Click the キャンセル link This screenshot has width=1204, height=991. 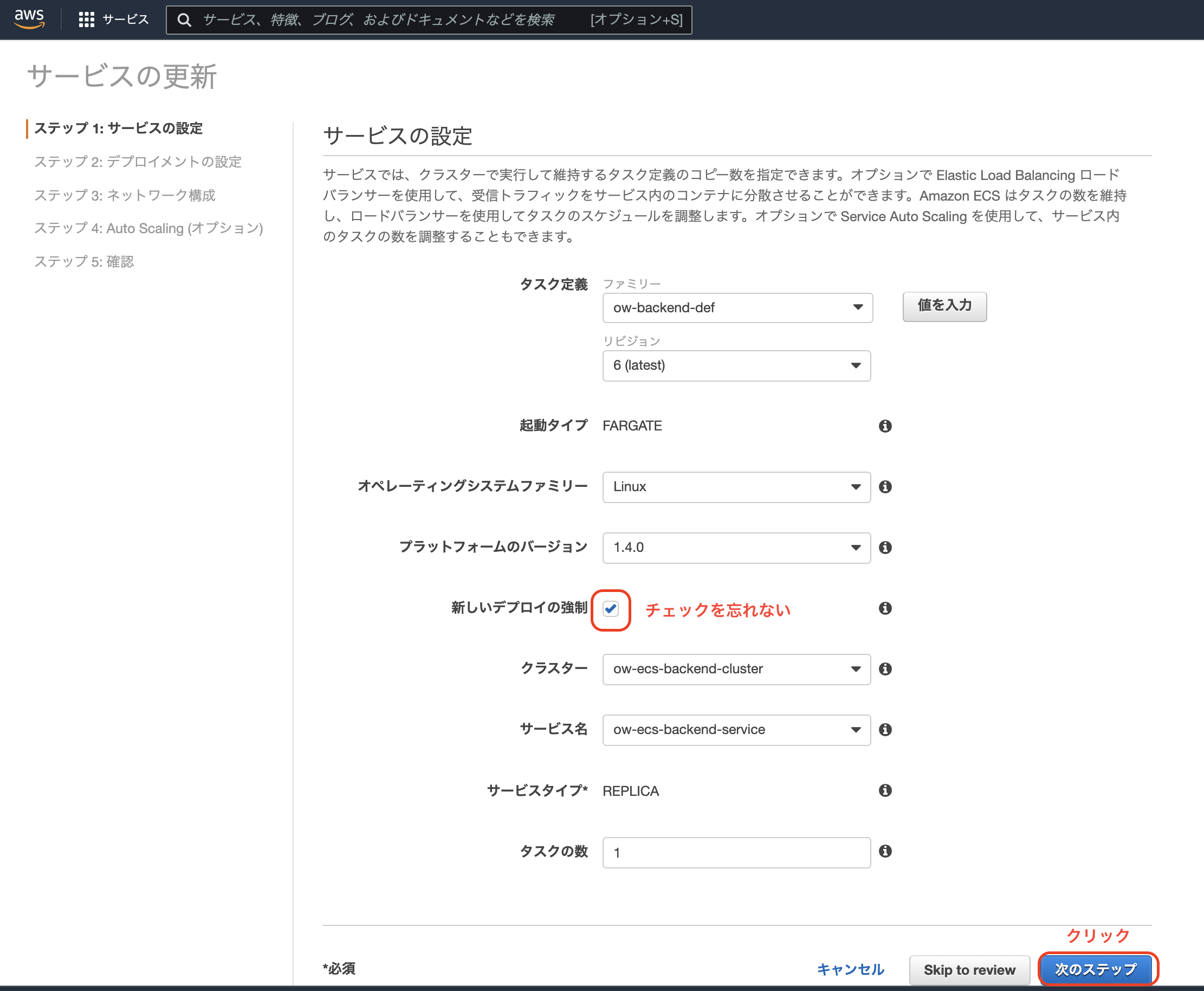tap(850, 969)
